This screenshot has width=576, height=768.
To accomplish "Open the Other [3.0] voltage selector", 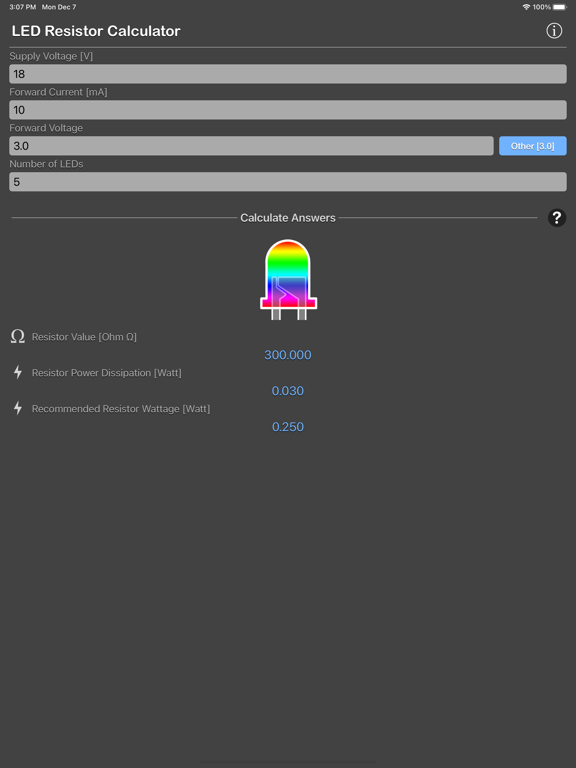I will [x=532, y=146].
